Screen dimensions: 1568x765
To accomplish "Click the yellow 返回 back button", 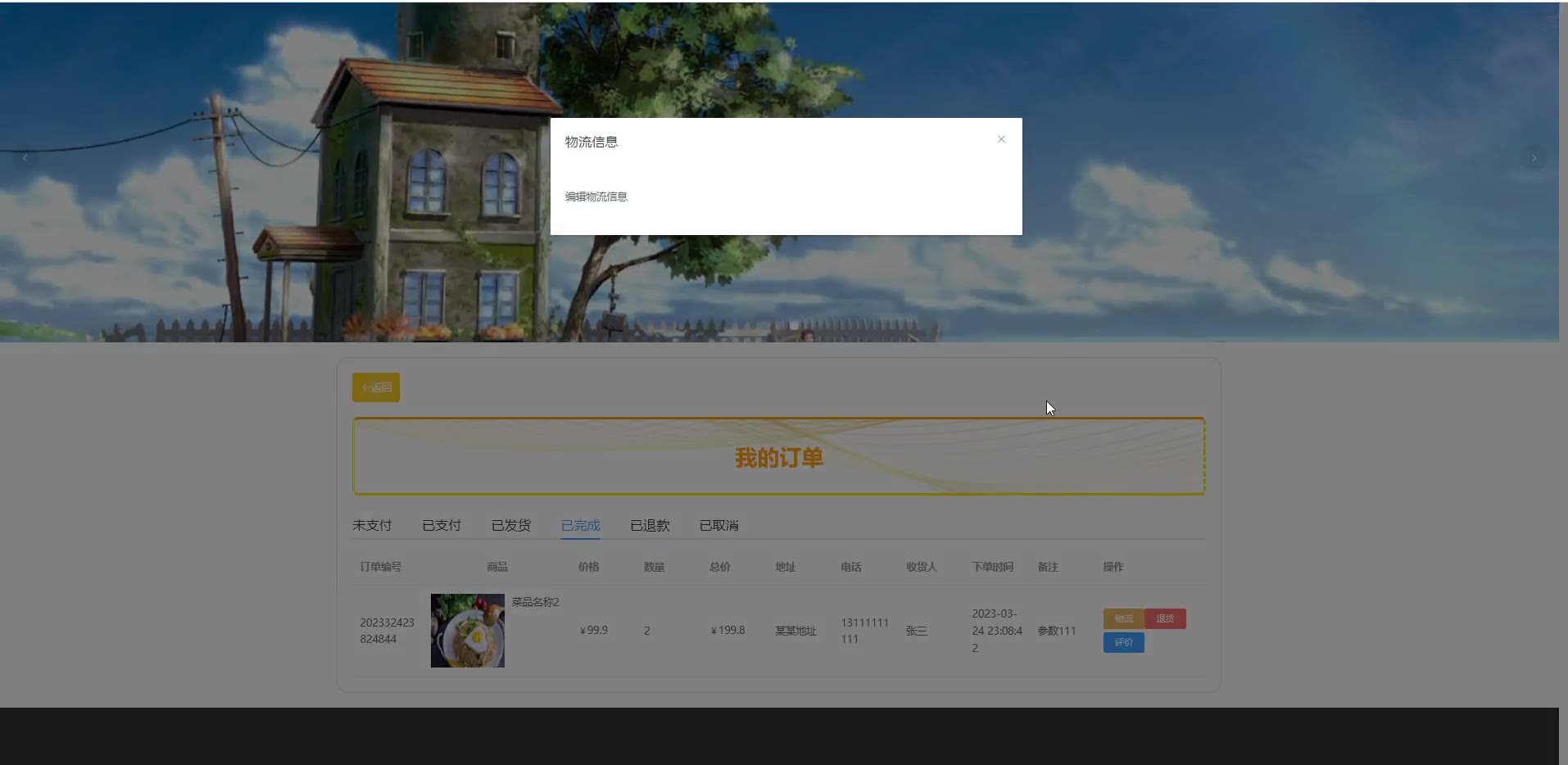I will [376, 387].
